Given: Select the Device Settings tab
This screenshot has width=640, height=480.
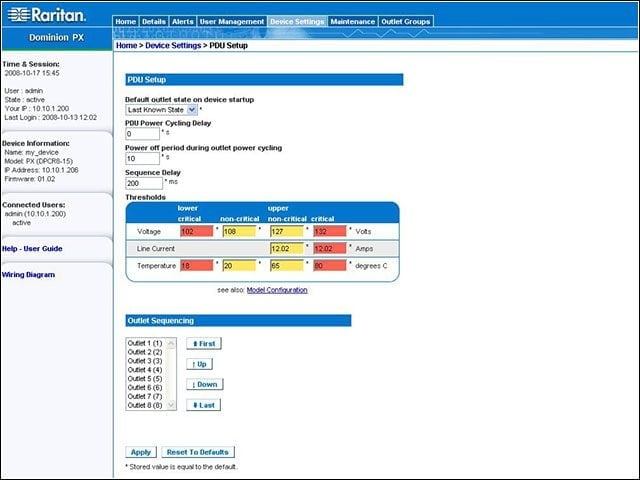Looking at the screenshot, I should click(297, 22).
